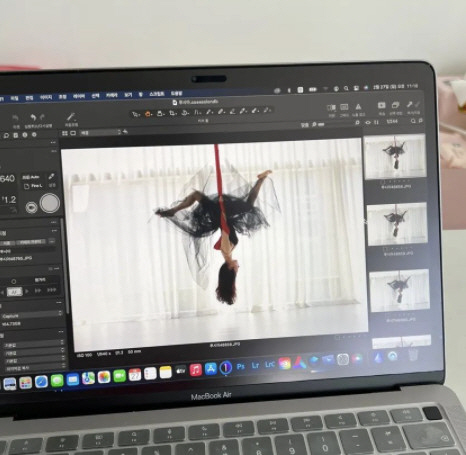Click the Export image icon in the toolbar
The height and width of the screenshot is (455, 466).
click(382, 106)
